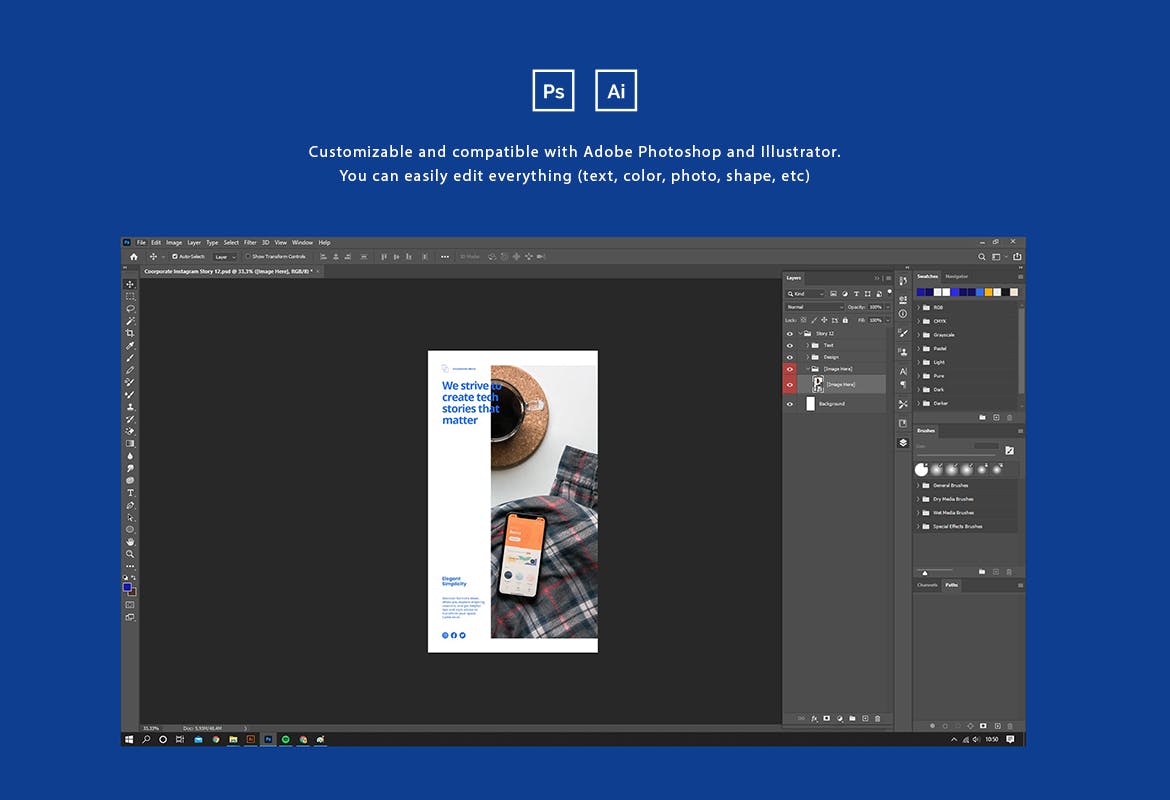This screenshot has width=1170, height=800.
Task: Activate the Eyedropper tool
Action: tap(130, 346)
